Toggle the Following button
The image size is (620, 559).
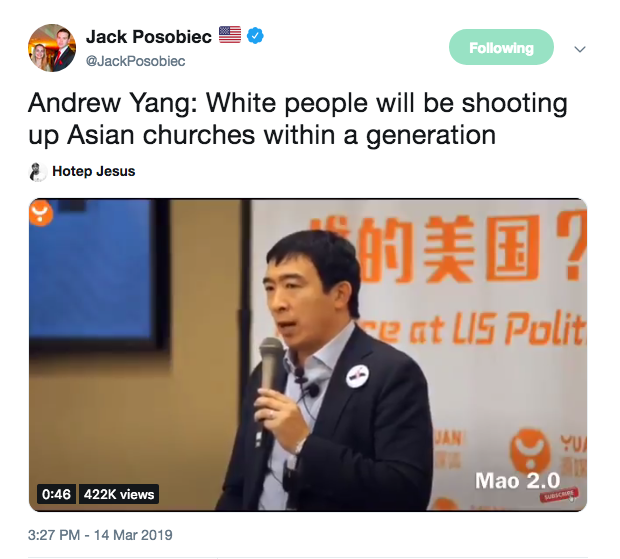[x=501, y=47]
